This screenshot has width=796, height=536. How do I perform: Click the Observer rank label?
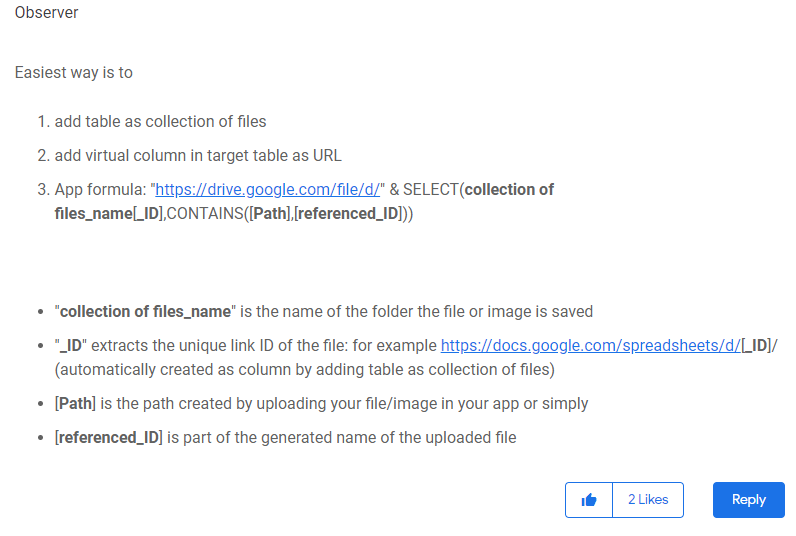(x=46, y=12)
